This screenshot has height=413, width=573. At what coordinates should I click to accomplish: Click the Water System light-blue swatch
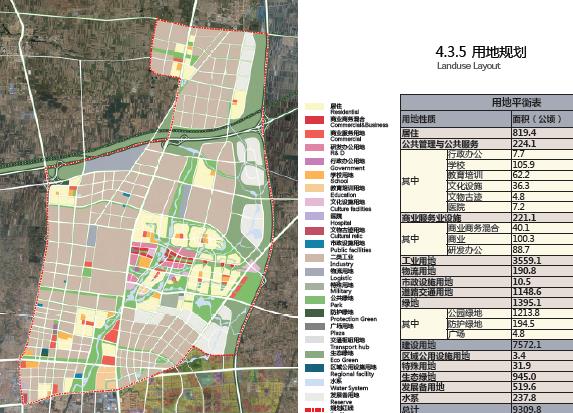315,382
